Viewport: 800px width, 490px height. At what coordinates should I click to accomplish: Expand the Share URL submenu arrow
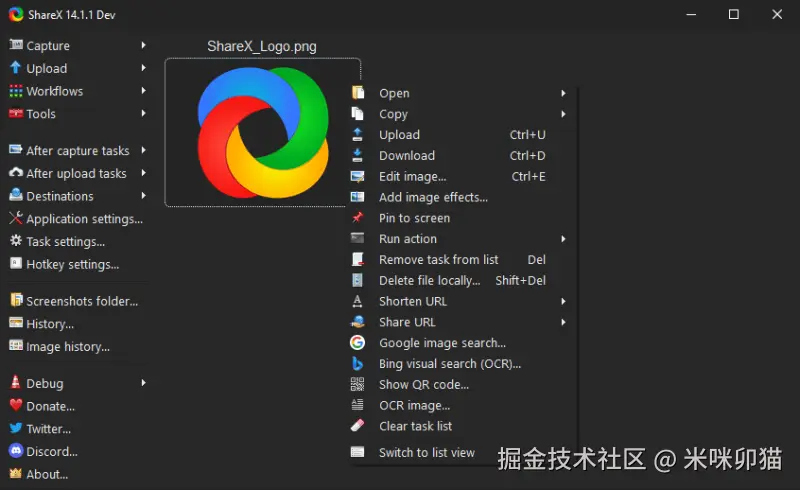(x=563, y=322)
